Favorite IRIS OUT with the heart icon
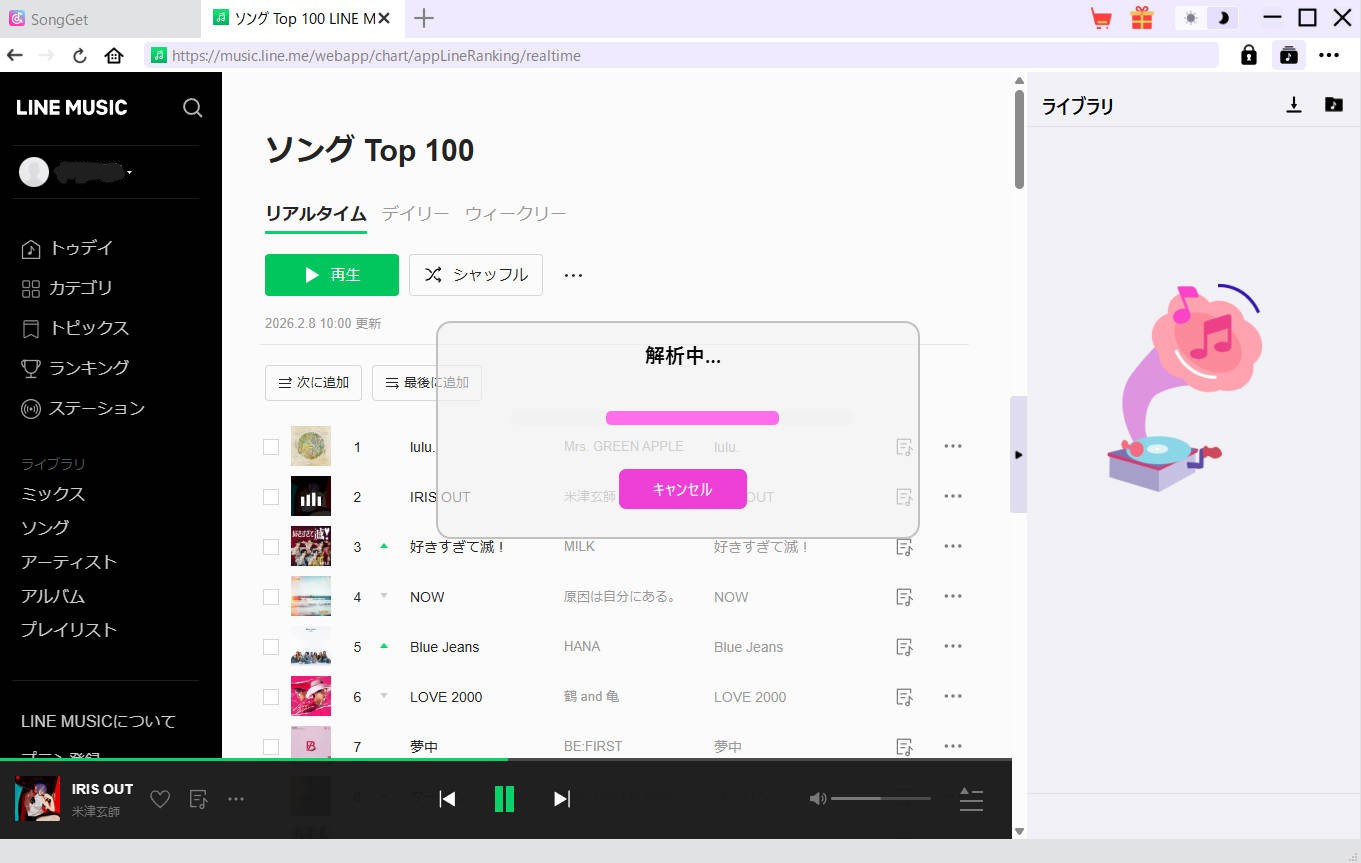Screen dimensions: 1361x863 pos(159,798)
